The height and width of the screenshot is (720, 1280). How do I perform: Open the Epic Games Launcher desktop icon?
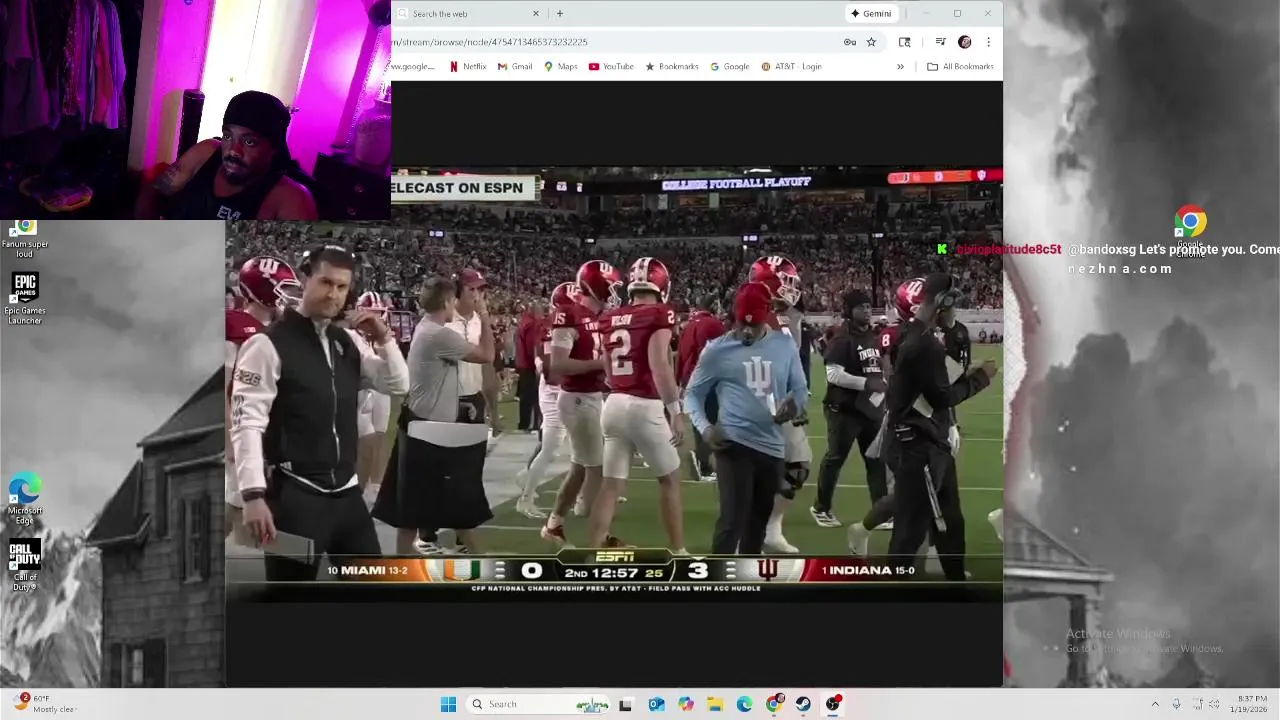tap(25, 298)
